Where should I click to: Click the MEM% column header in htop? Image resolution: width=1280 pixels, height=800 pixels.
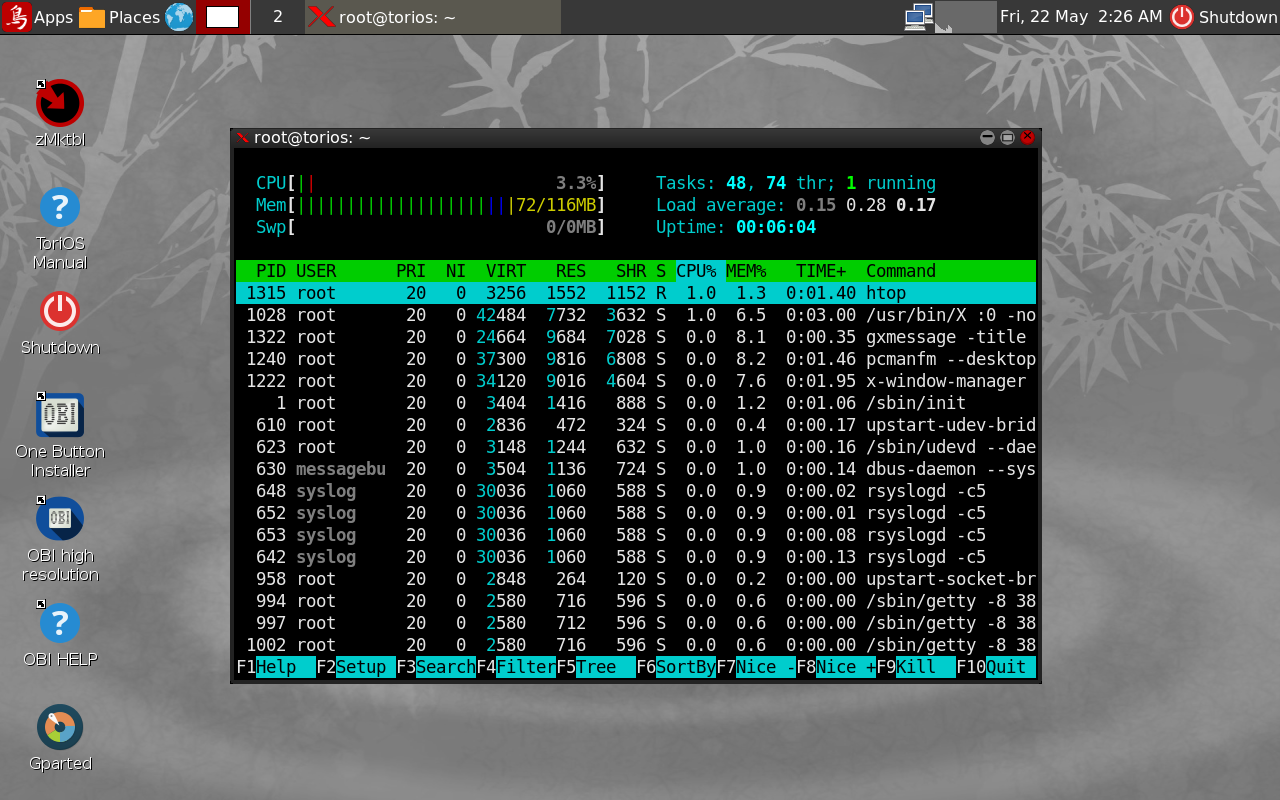pyautogui.click(x=746, y=271)
